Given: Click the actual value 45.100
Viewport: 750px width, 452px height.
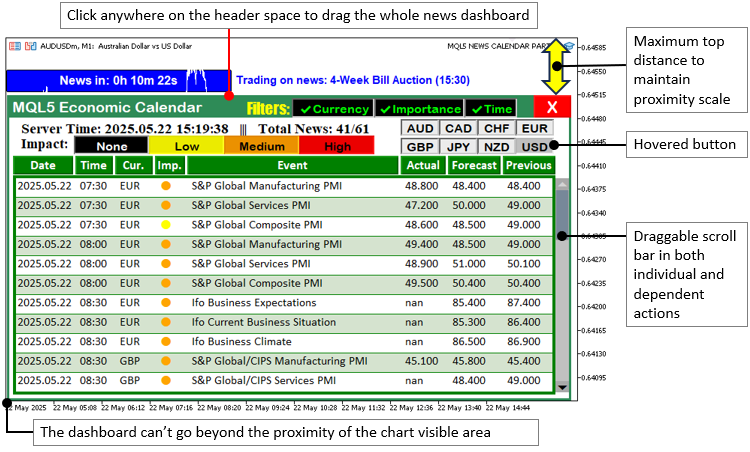Looking at the screenshot, I should point(421,361).
